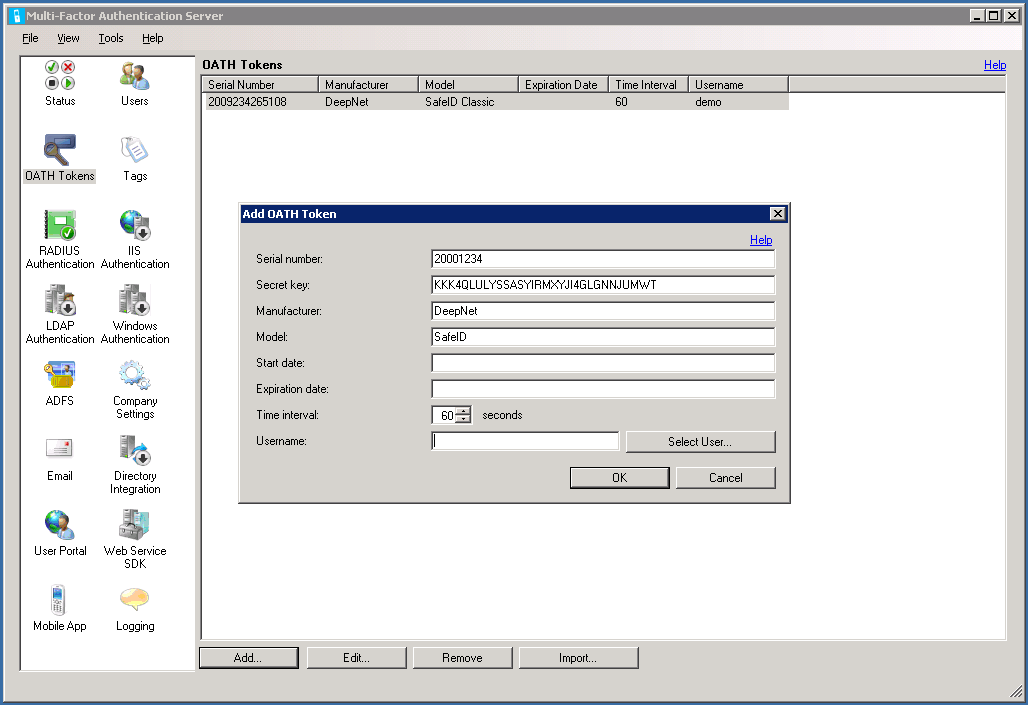Open the Status section icon
The width and height of the screenshot is (1028, 705).
coord(60,76)
